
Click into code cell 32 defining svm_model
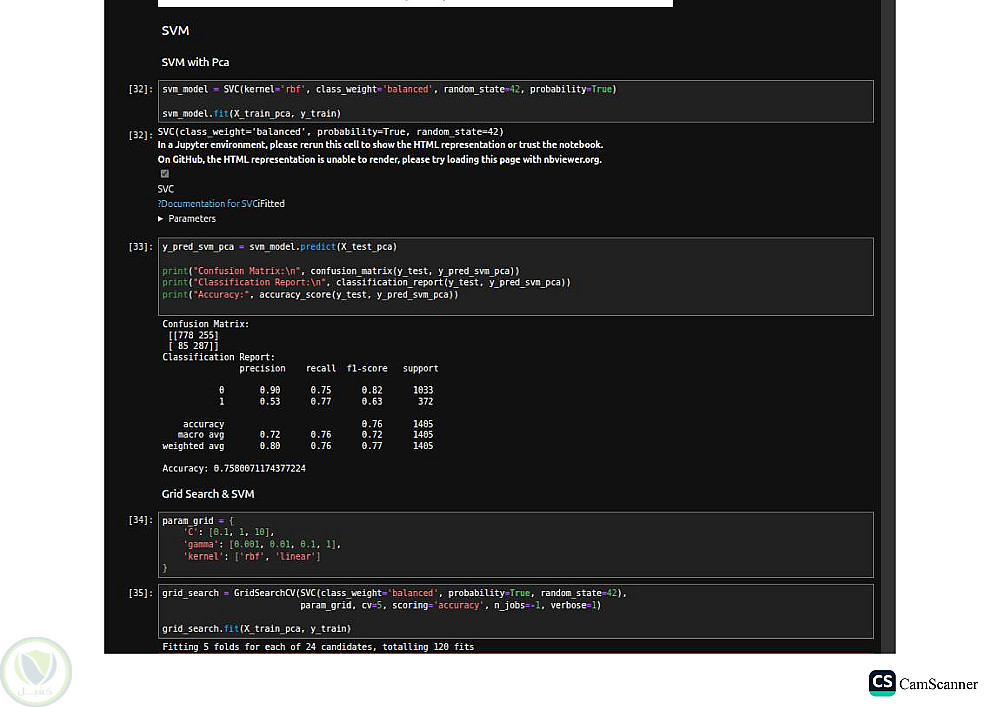[515, 101]
